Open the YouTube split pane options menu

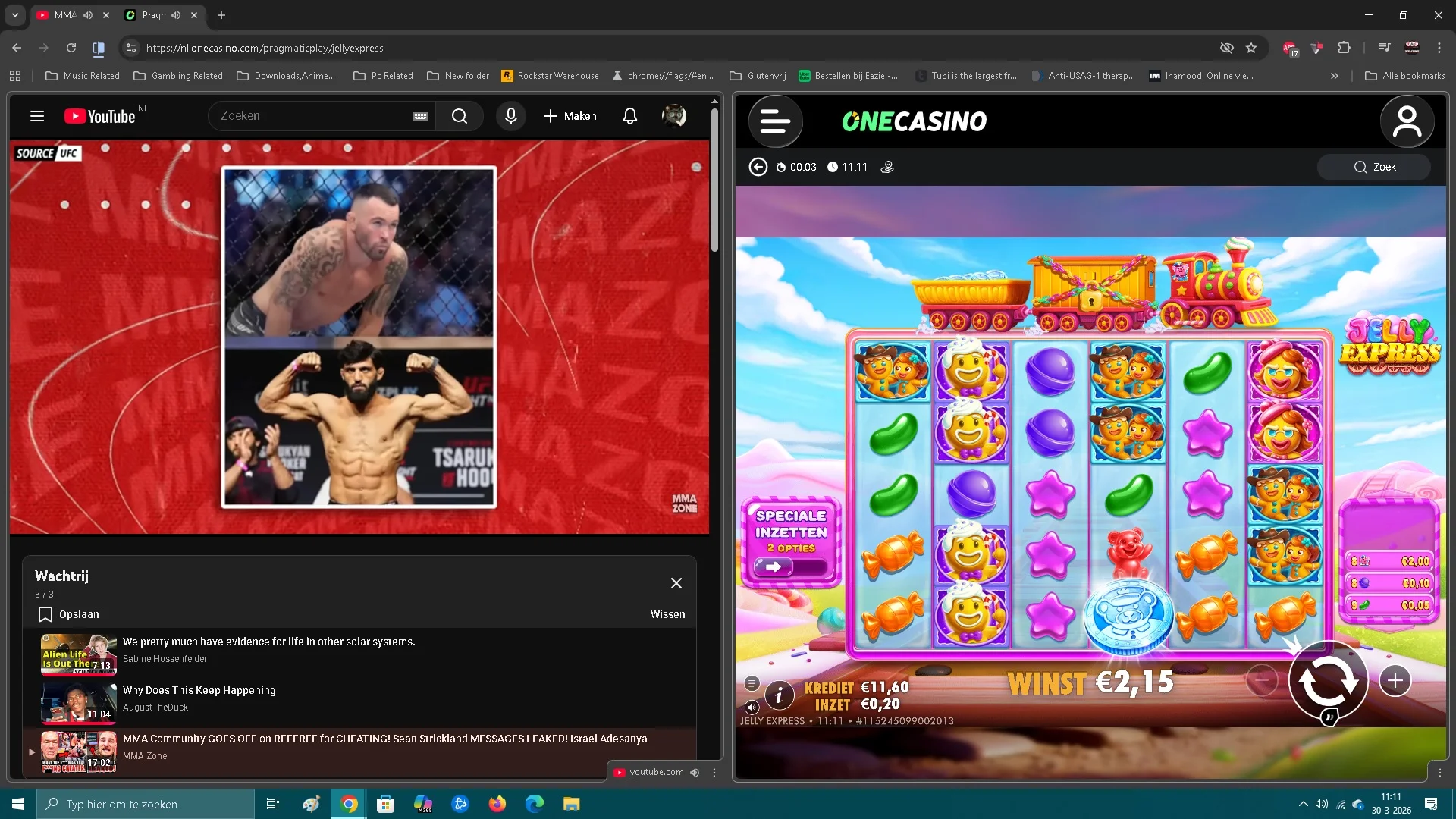[x=714, y=772]
